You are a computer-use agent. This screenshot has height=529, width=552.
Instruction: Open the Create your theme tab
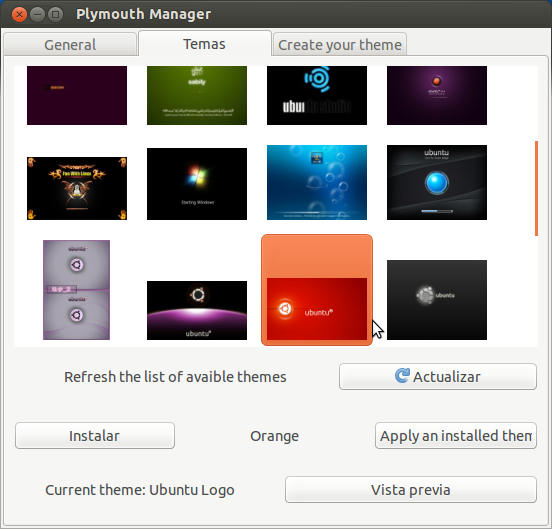[x=340, y=45]
